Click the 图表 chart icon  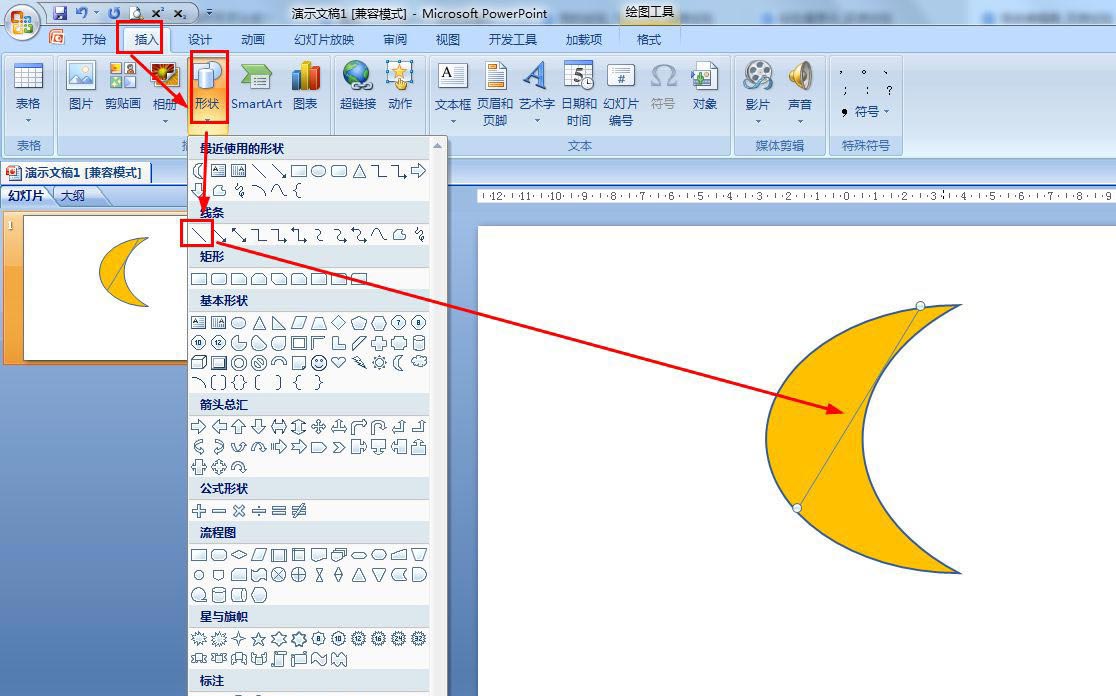pyautogui.click(x=305, y=86)
